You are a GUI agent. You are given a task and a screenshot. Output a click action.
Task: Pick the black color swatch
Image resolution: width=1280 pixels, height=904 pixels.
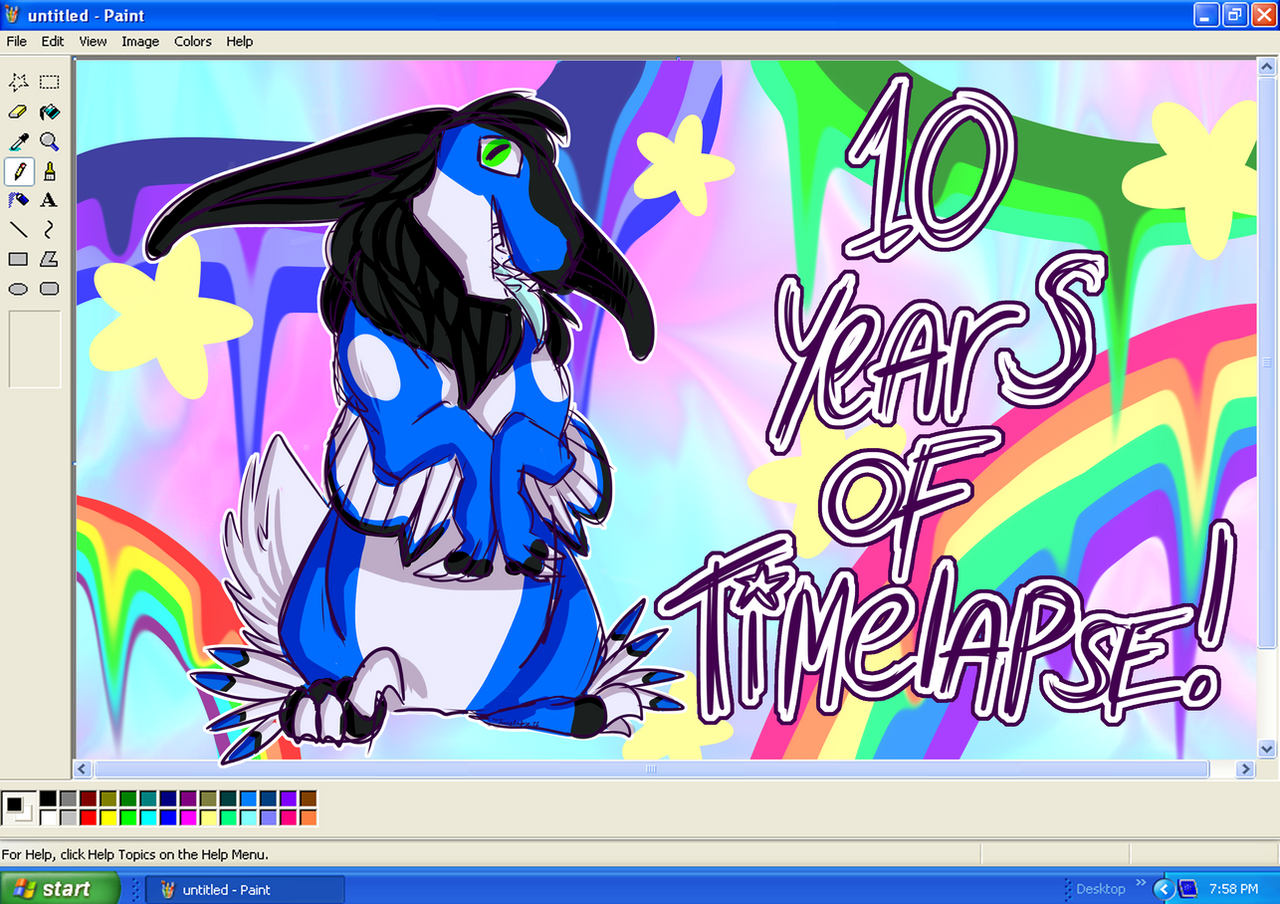coord(48,799)
